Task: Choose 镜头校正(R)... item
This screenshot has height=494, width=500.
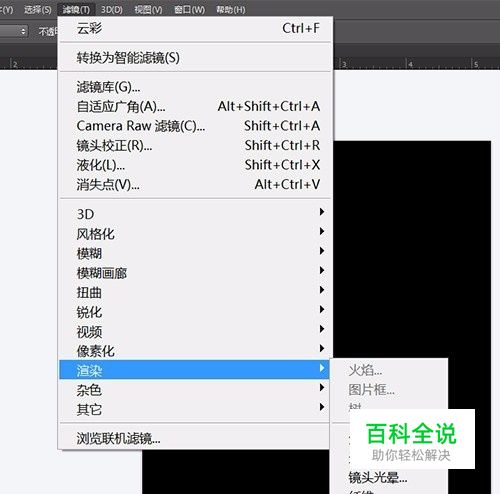Action: tap(195, 146)
